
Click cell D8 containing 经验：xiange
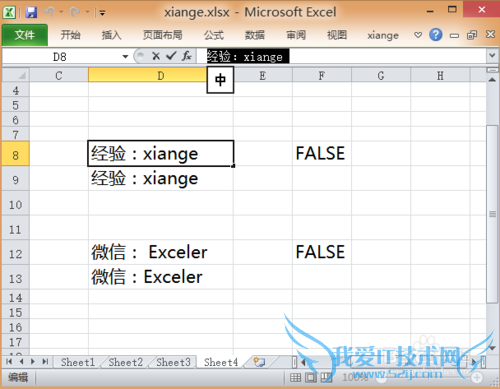(161, 153)
